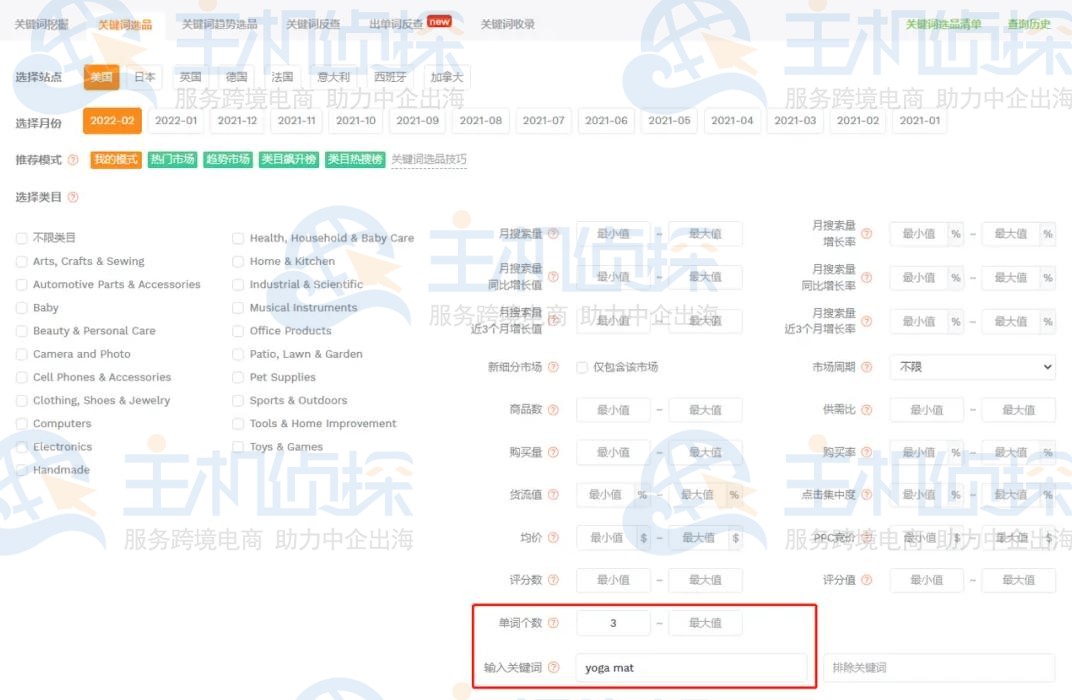Choose month 2021-01
This screenshot has height=700, width=1072.
point(920,120)
